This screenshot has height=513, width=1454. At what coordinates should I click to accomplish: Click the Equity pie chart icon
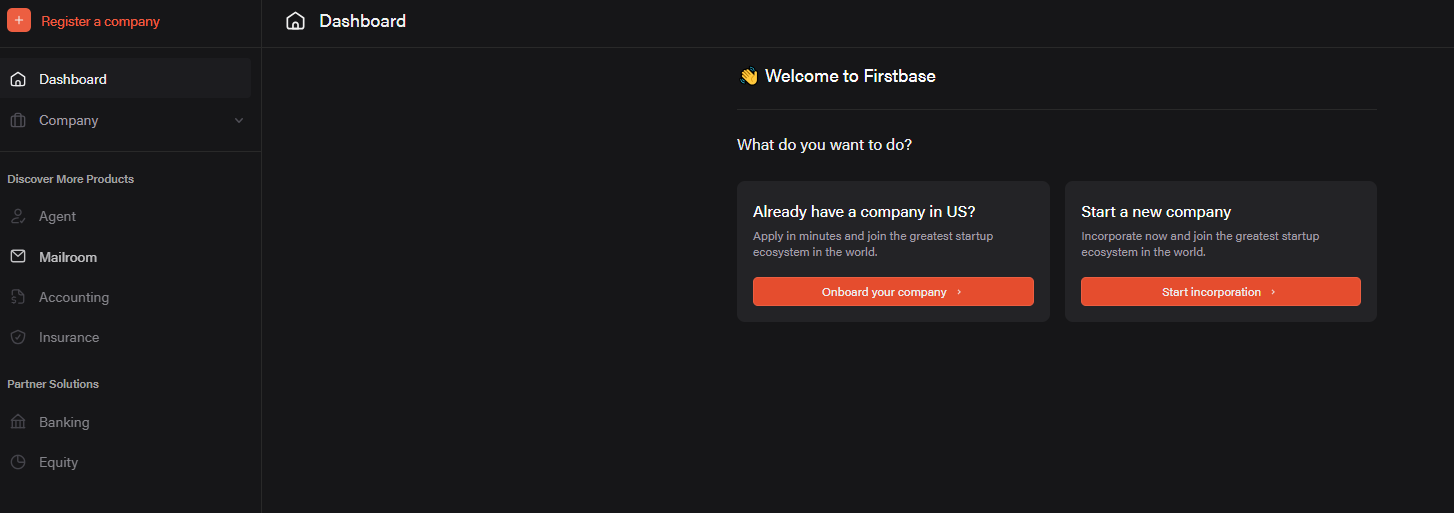pos(18,462)
